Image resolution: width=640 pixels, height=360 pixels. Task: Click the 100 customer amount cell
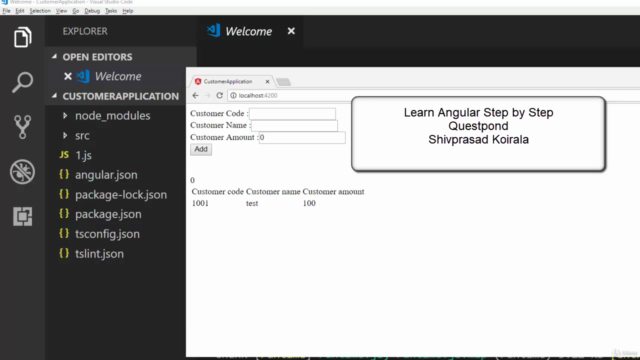[309, 203]
